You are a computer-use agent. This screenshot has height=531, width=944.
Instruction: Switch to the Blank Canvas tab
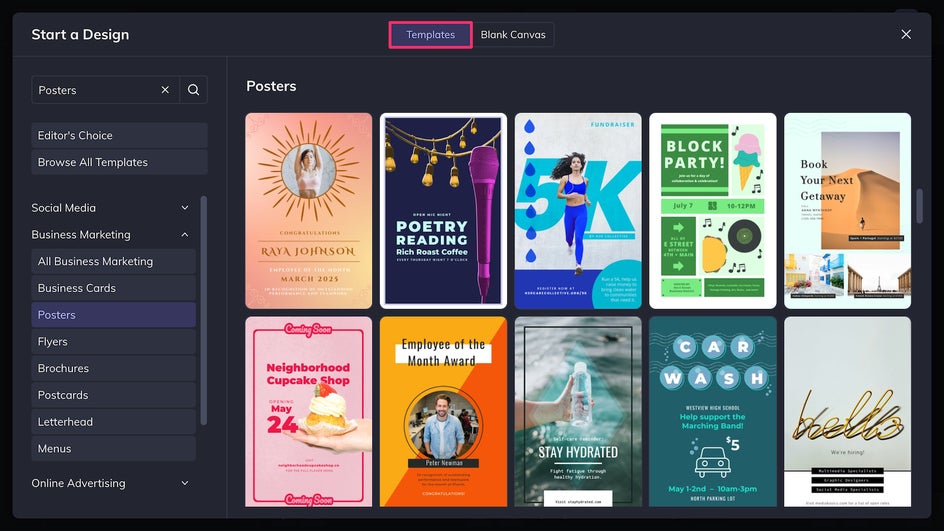click(513, 35)
